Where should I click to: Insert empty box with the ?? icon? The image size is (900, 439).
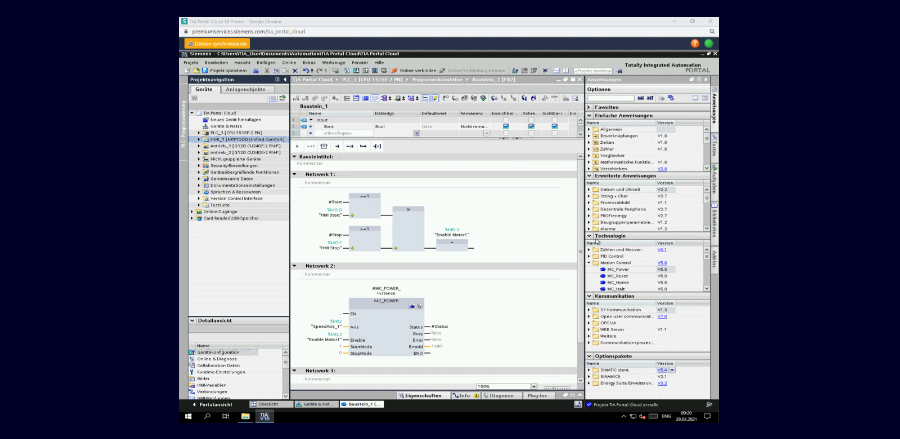tap(324, 146)
